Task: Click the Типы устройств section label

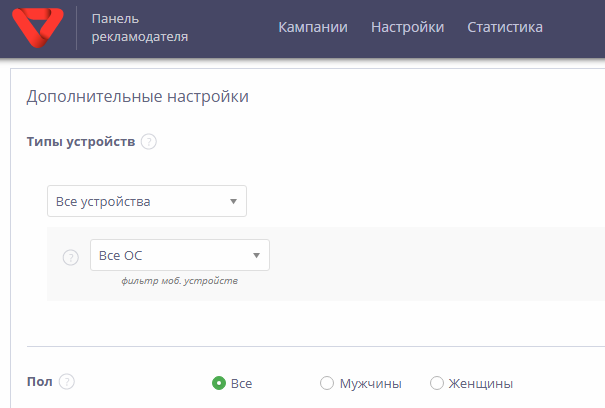Action: click(x=81, y=142)
